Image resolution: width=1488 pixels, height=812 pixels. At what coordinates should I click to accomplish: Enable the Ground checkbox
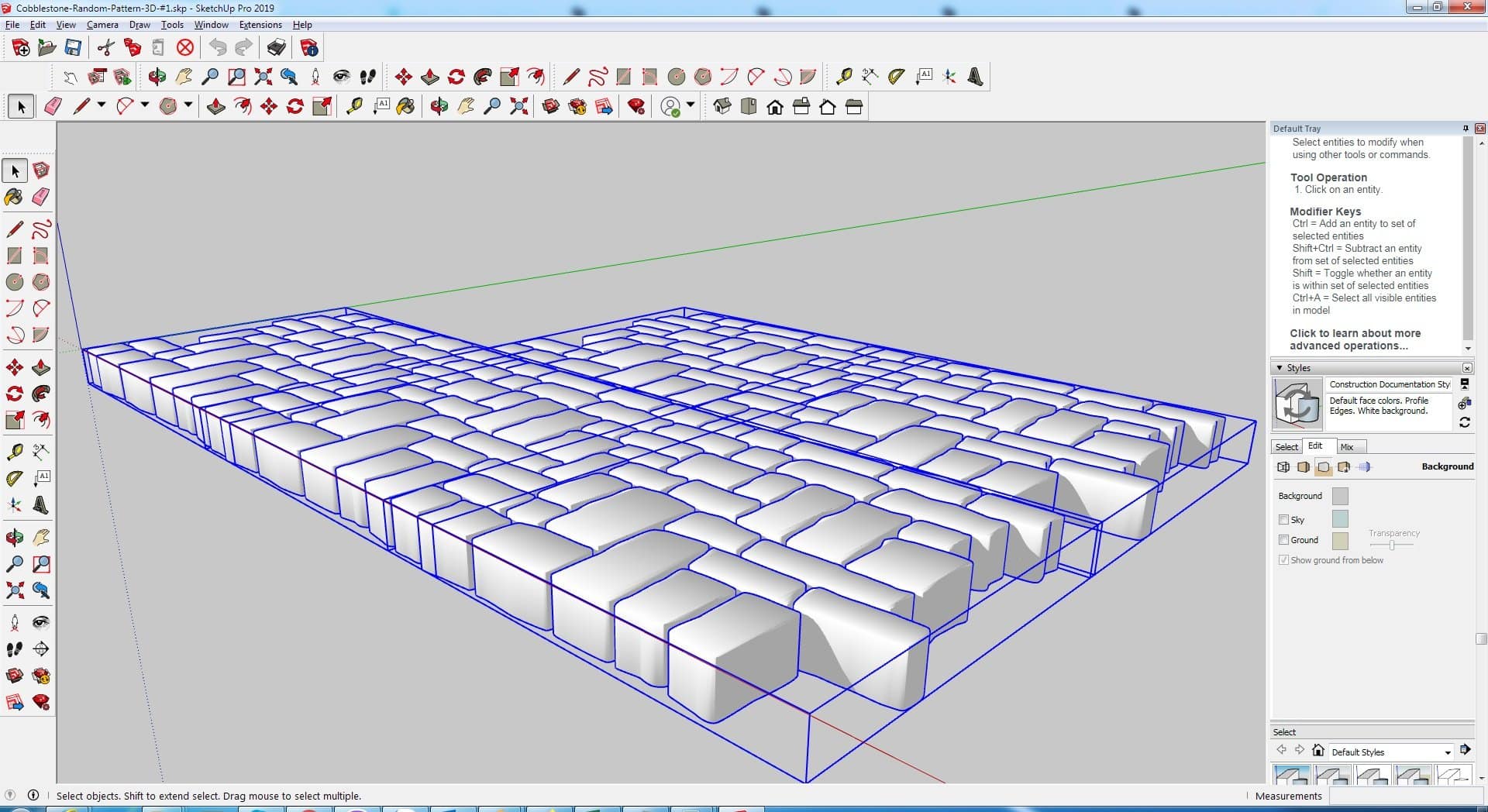point(1283,540)
